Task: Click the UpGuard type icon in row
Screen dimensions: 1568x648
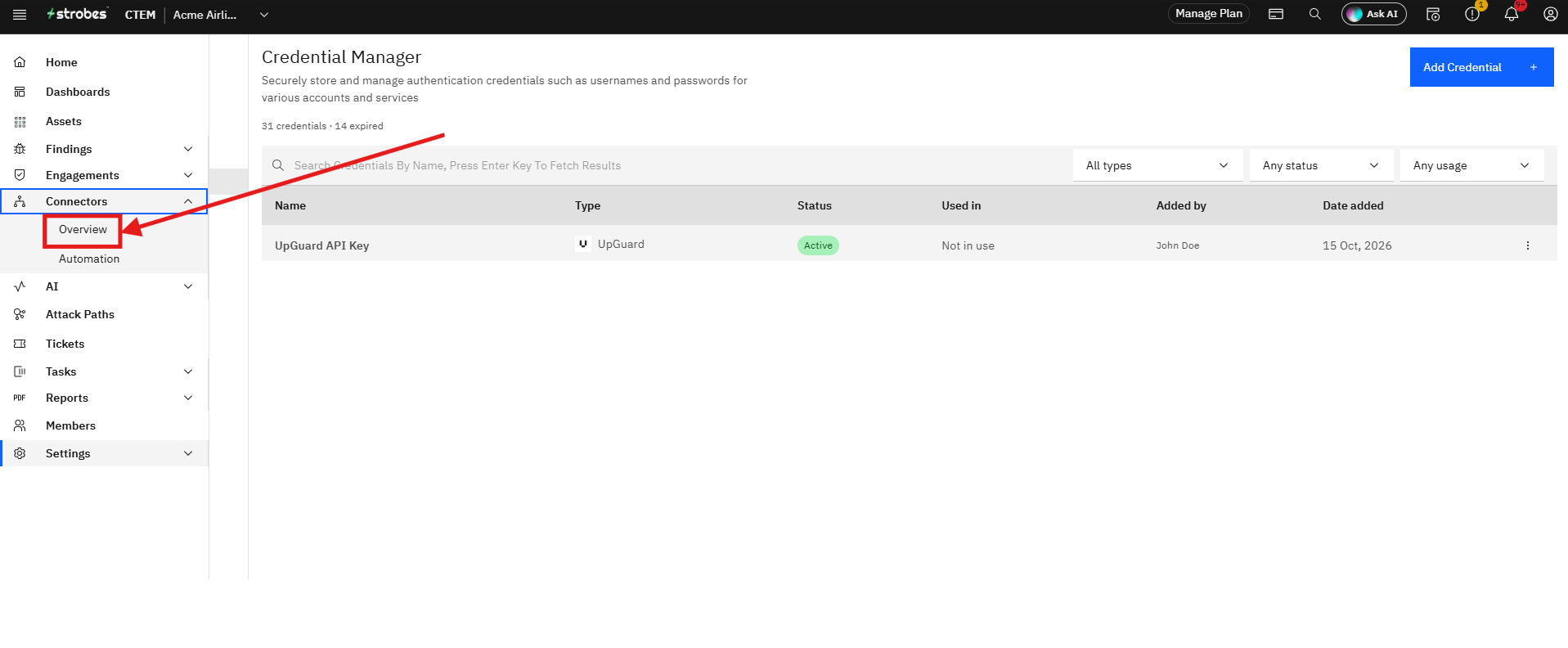Action: [582, 244]
